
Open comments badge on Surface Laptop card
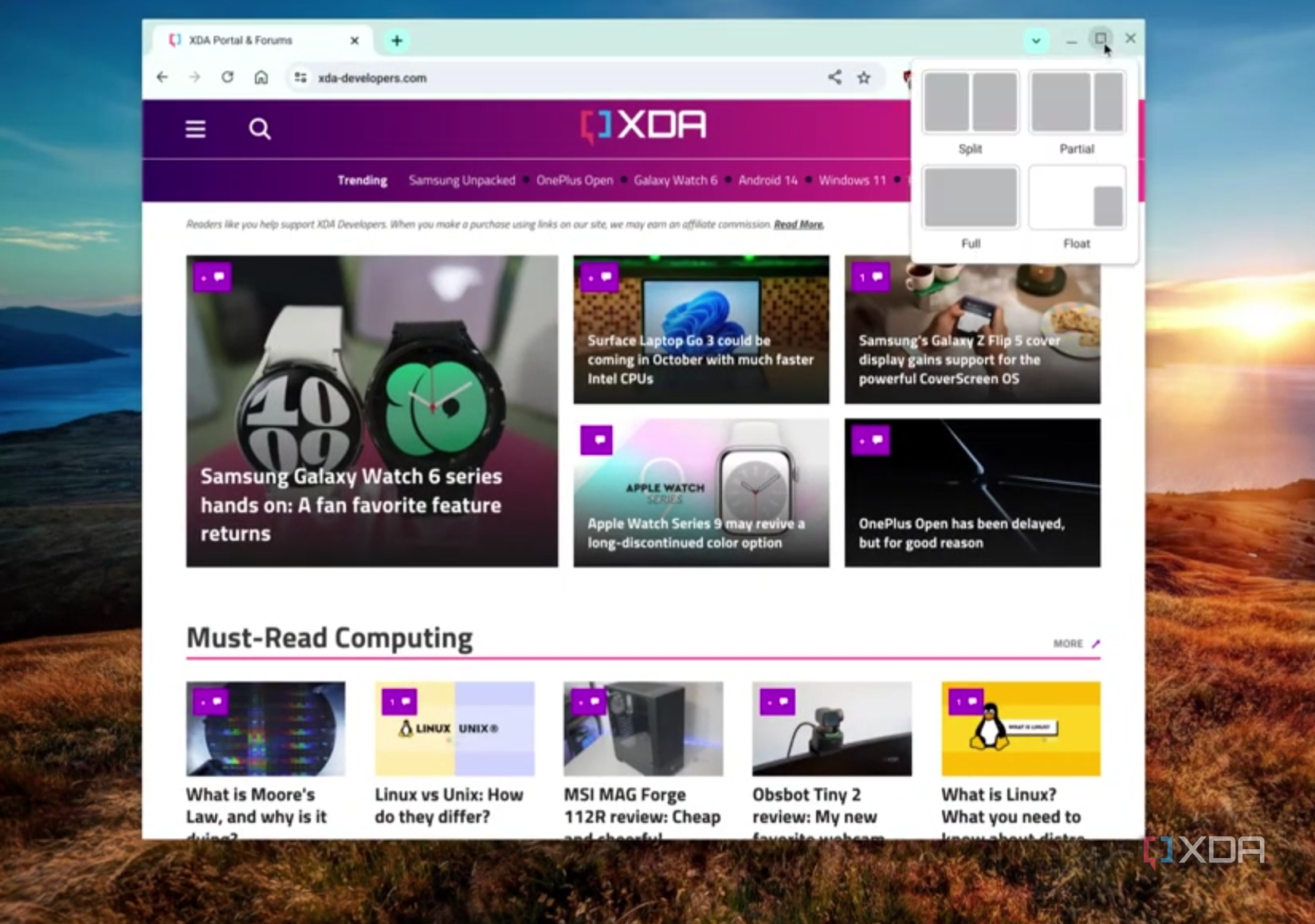point(599,277)
